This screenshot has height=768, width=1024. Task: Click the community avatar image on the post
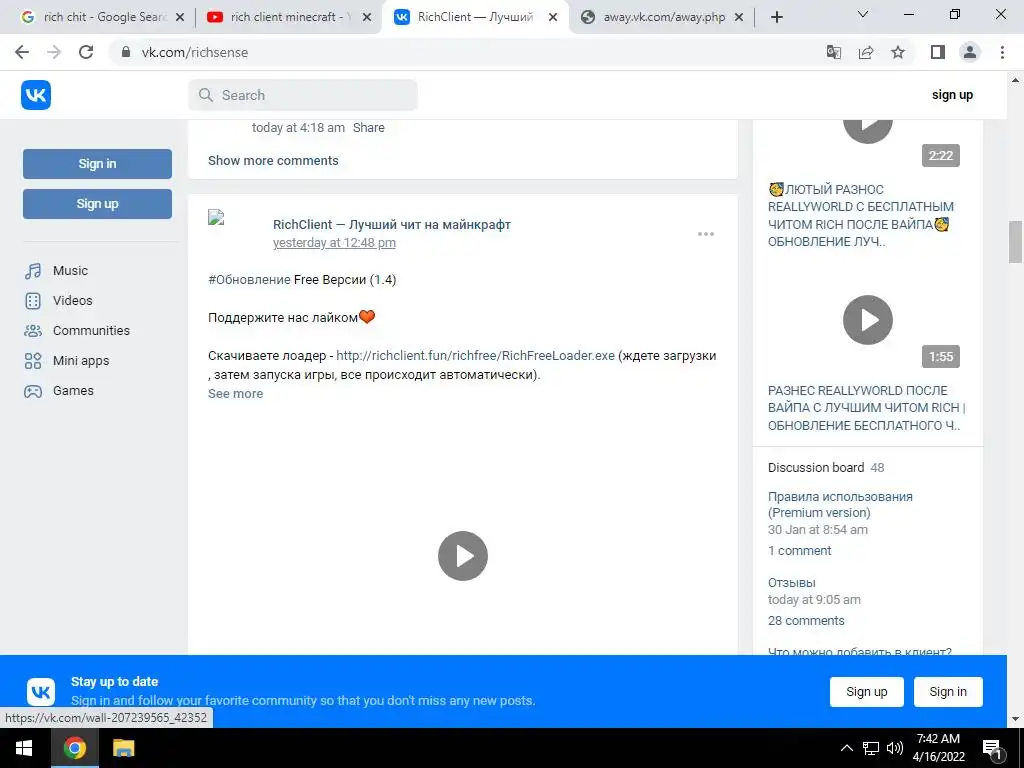[216, 217]
